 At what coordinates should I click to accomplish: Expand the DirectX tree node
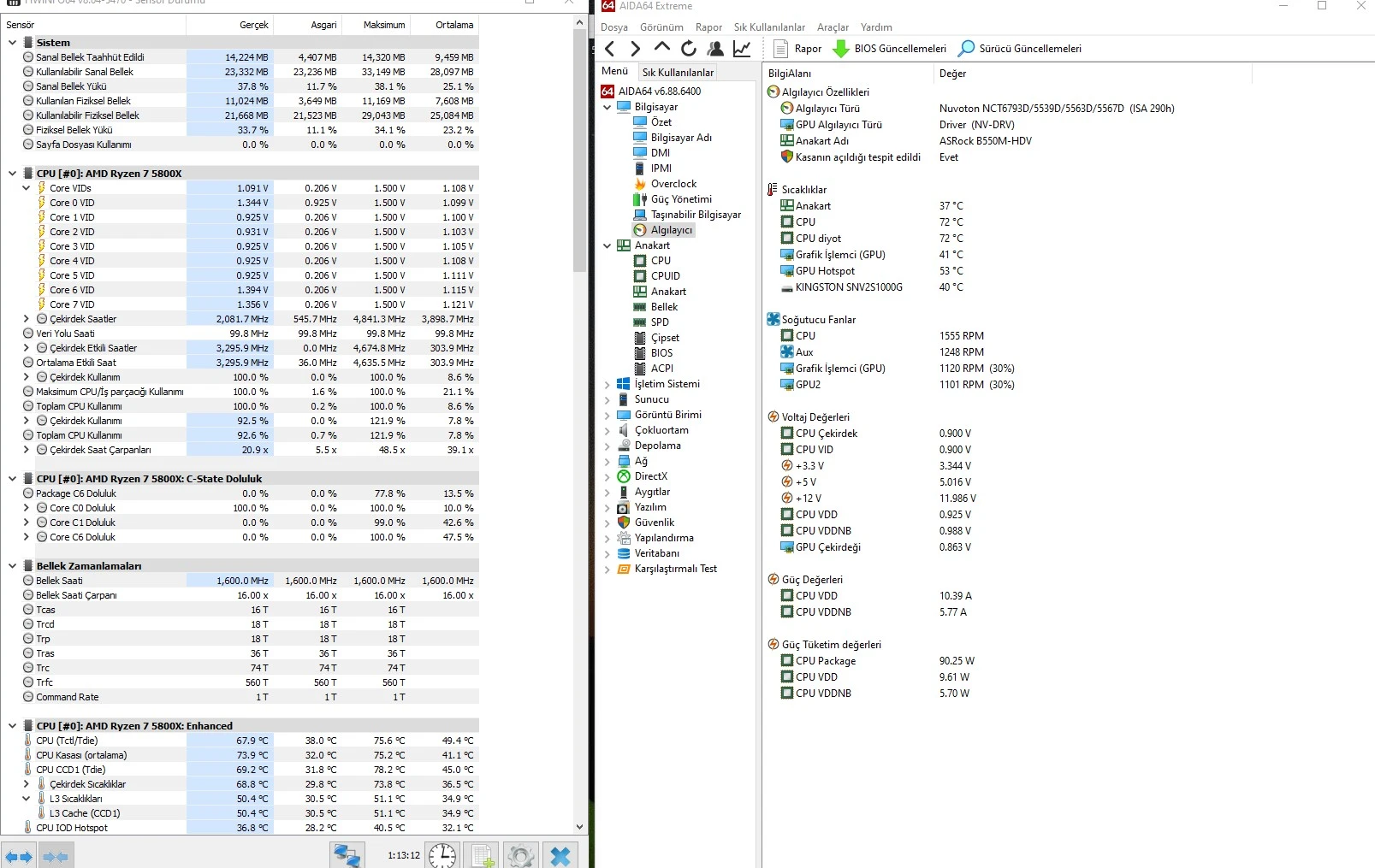(x=607, y=476)
